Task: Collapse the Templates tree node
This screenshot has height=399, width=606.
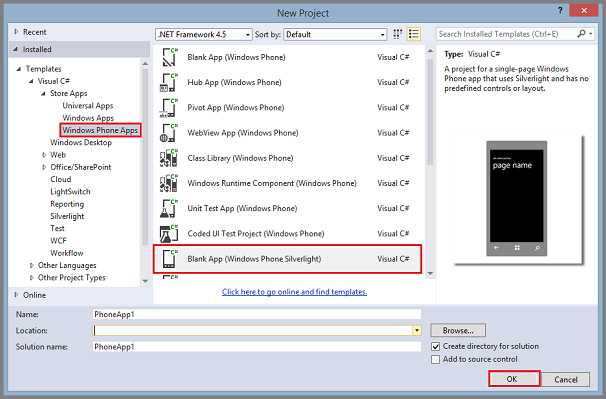Action: click(x=19, y=69)
